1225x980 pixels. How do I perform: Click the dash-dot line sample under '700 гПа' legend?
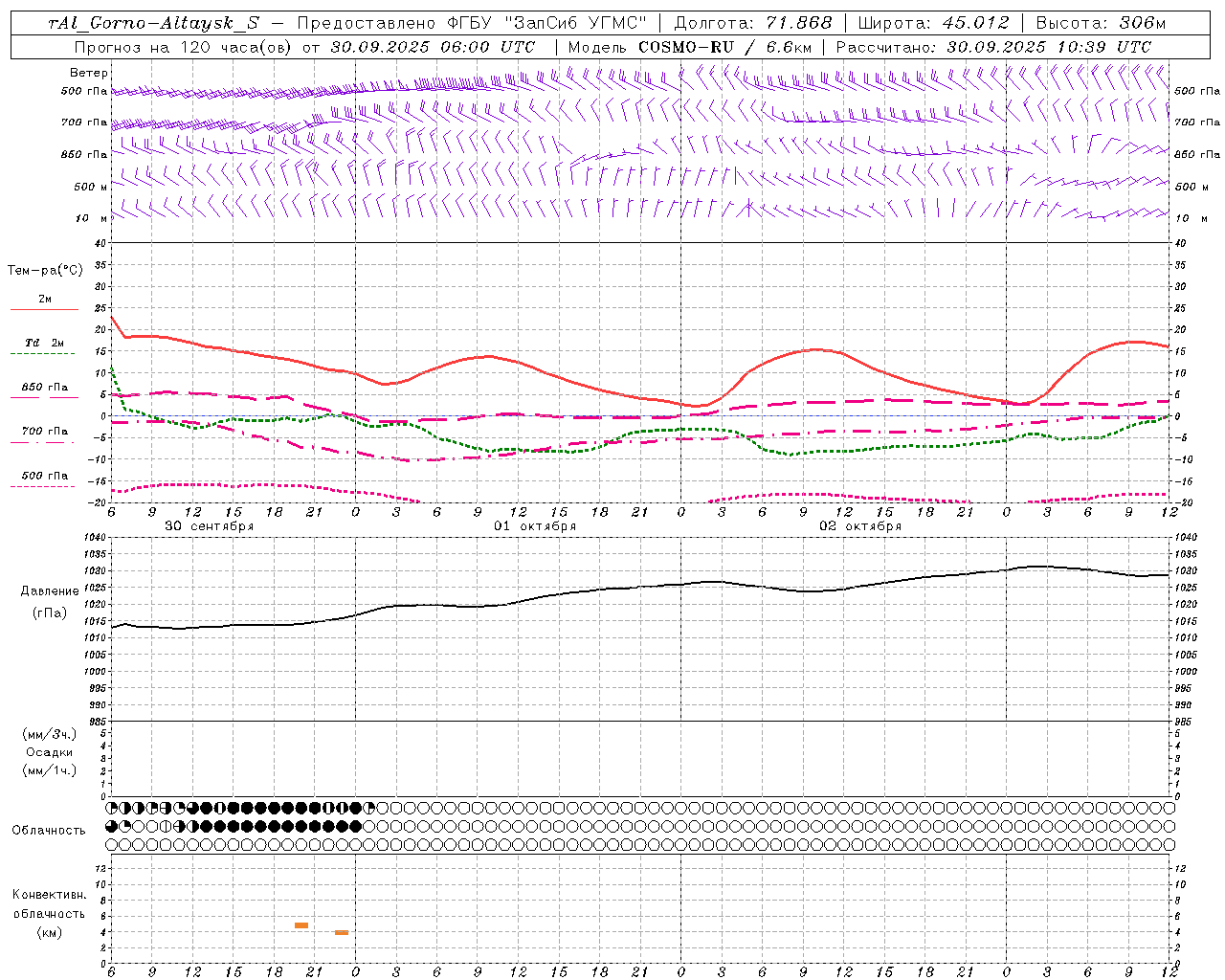point(44,443)
